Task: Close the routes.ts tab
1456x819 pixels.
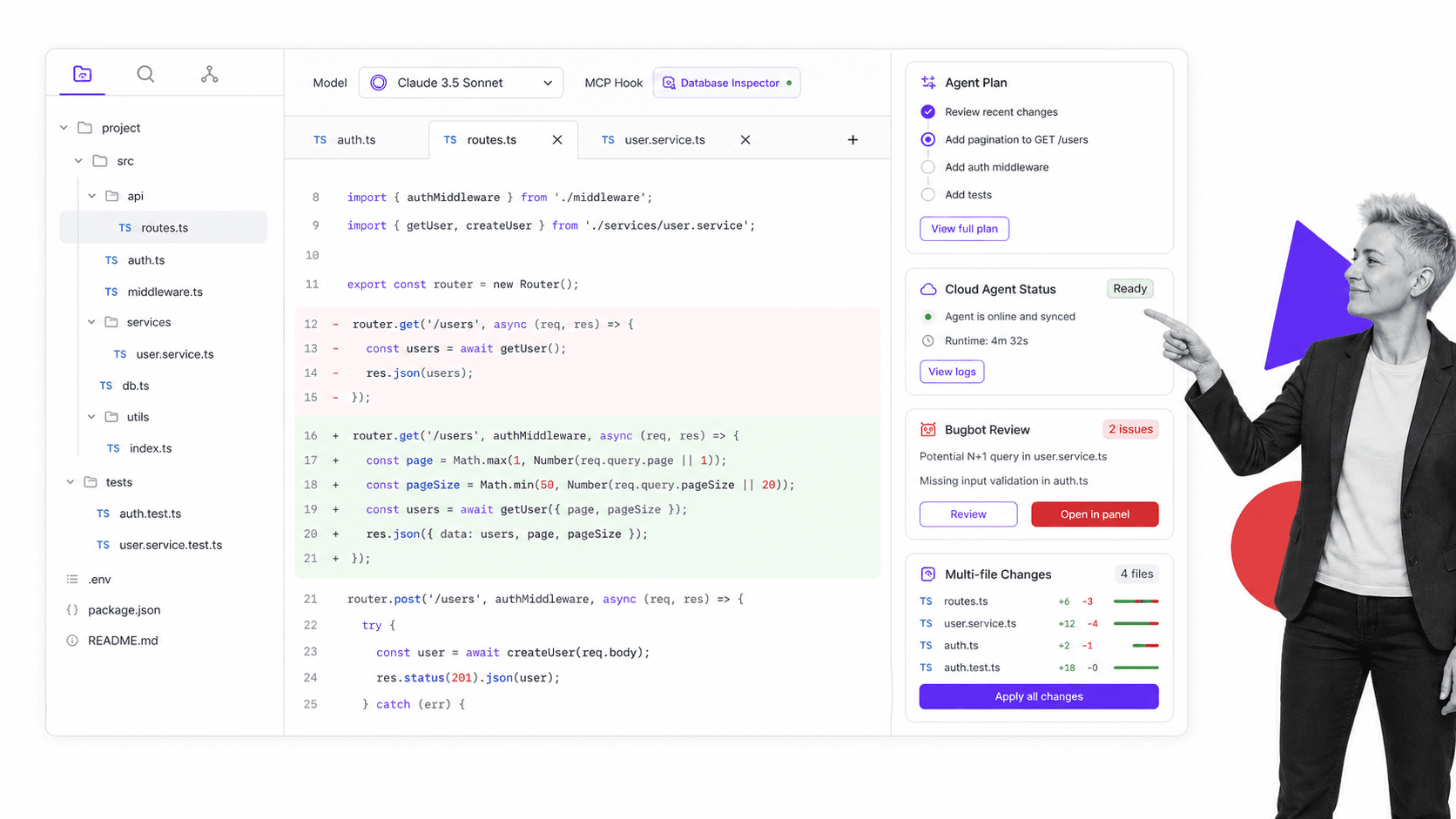Action: click(x=557, y=140)
